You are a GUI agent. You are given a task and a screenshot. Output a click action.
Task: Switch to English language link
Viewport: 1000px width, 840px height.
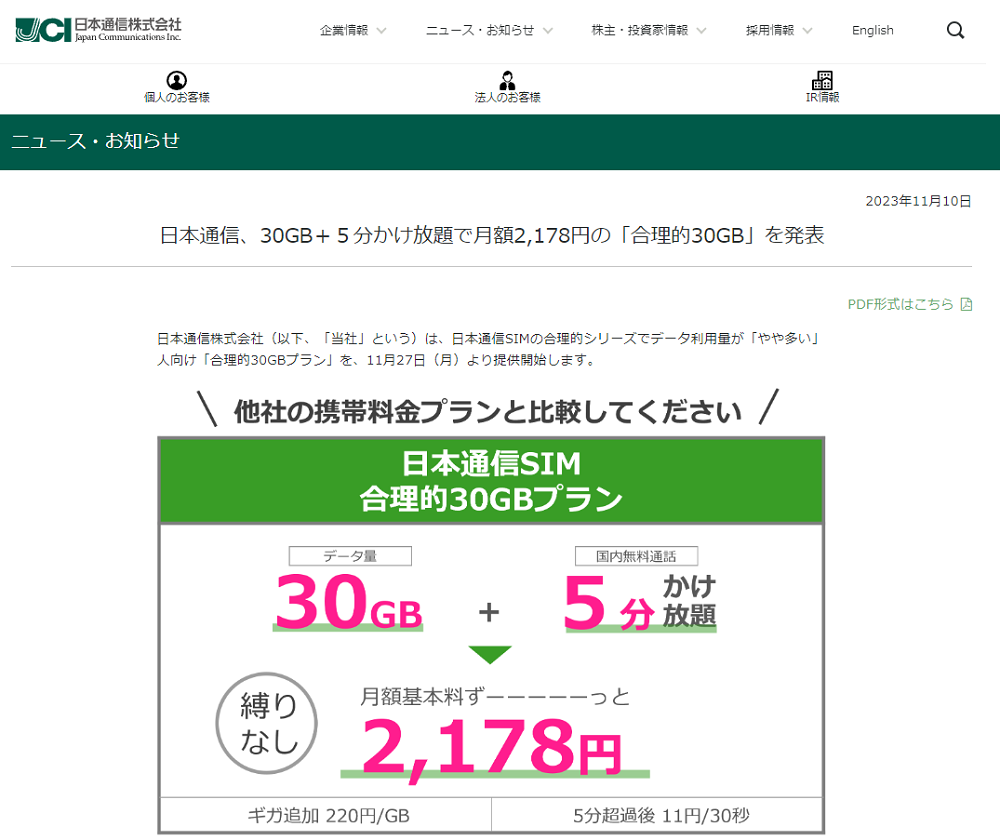point(872,31)
